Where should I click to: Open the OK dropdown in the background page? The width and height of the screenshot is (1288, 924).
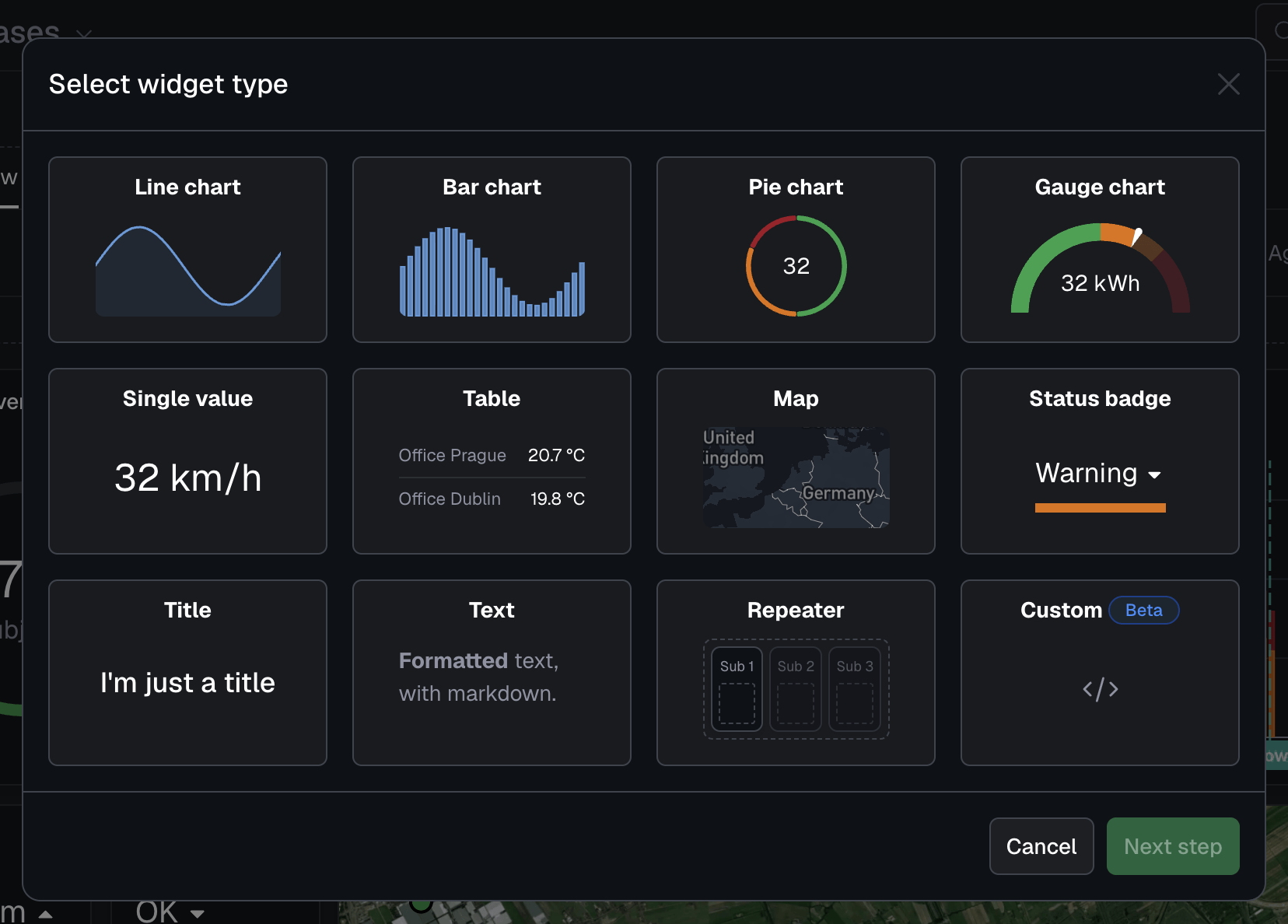click(170, 912)
